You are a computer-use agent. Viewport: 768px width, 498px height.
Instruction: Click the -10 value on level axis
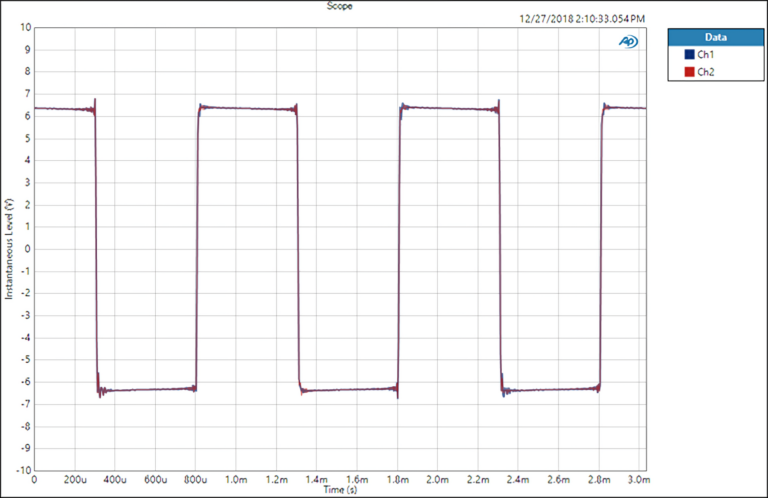(x=24, y=470)
